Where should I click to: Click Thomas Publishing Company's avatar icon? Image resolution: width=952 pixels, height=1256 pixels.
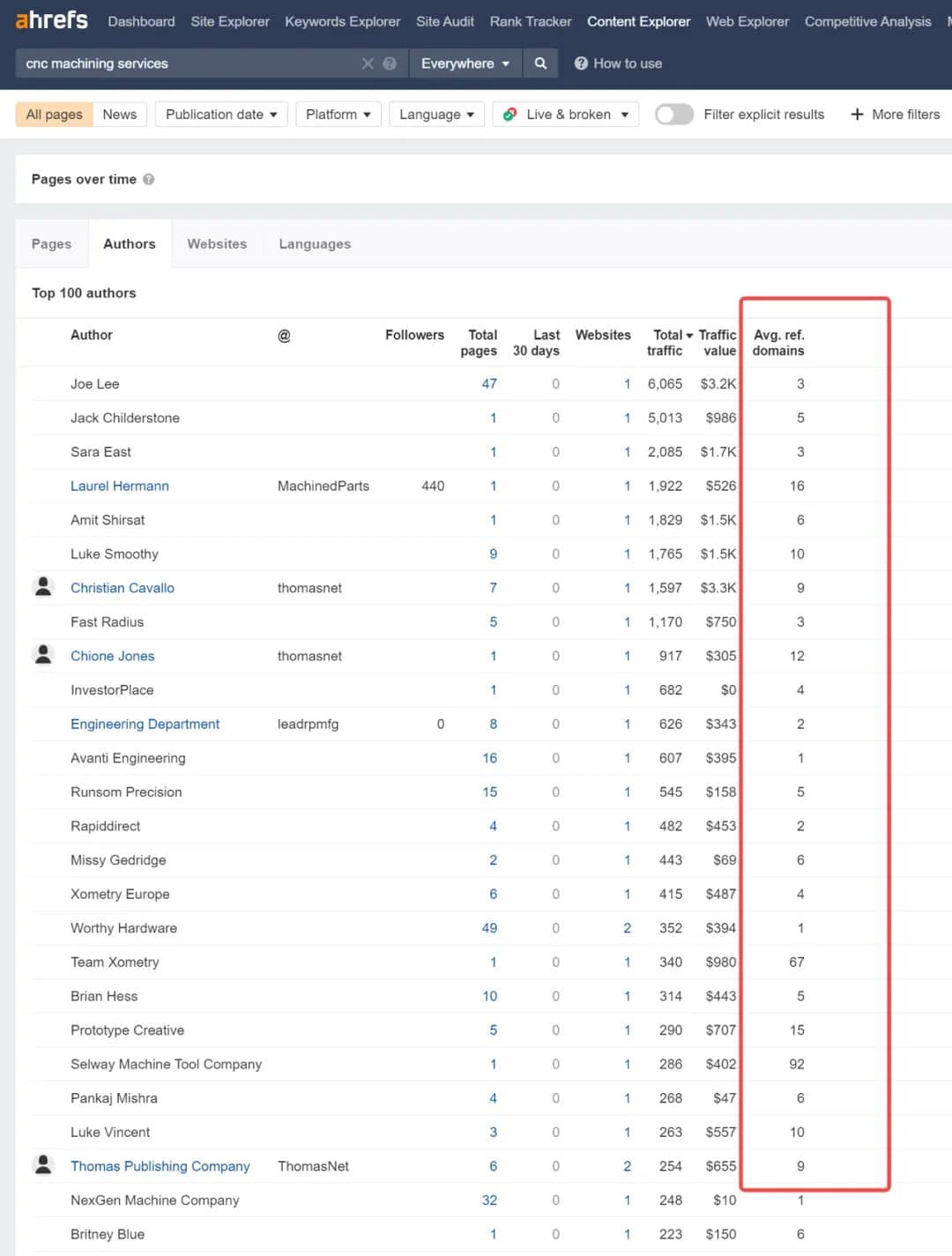pyautogui.click(x=43, y=1164)
